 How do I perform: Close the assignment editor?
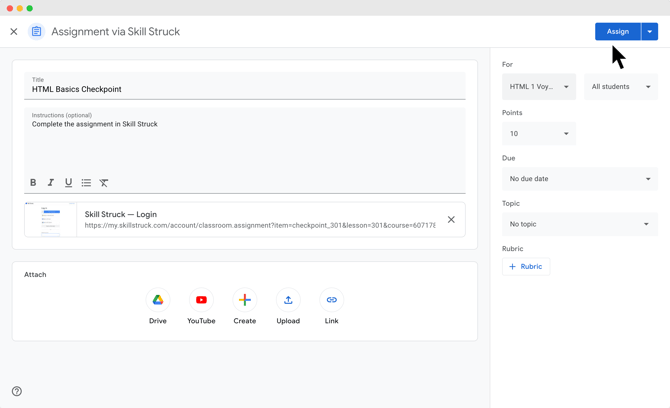pos(14,32)
